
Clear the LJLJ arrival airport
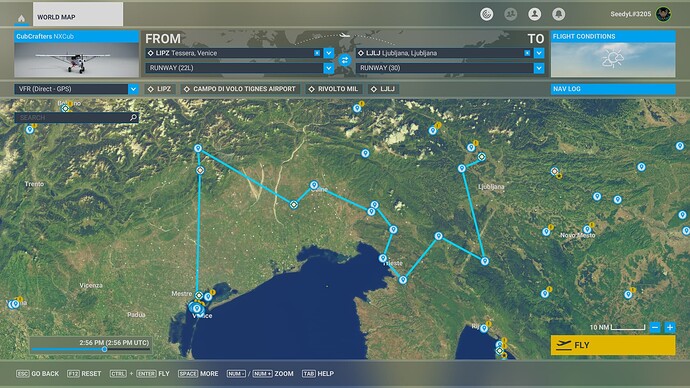[x=527, y=53]
